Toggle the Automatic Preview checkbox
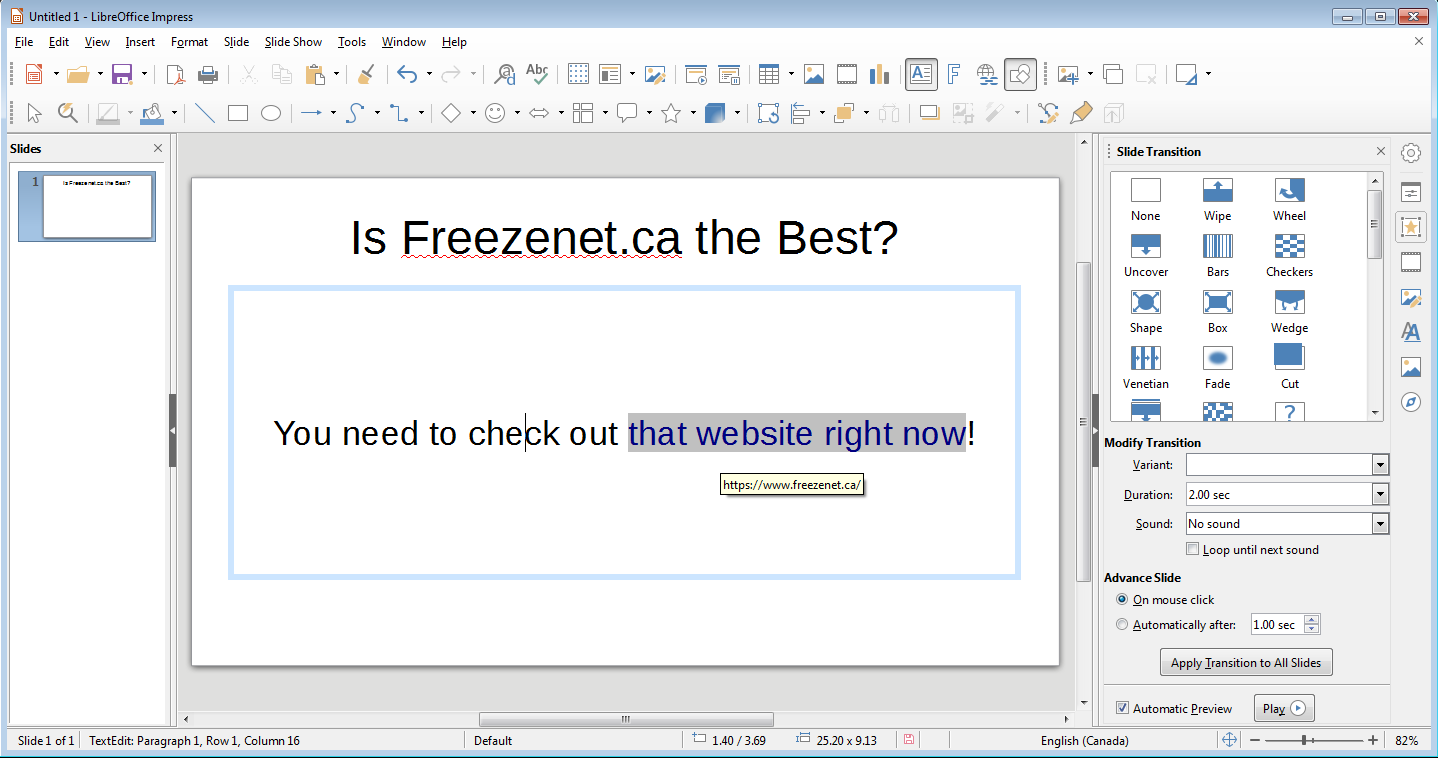1438x758 pixels. click(1122, 708)
